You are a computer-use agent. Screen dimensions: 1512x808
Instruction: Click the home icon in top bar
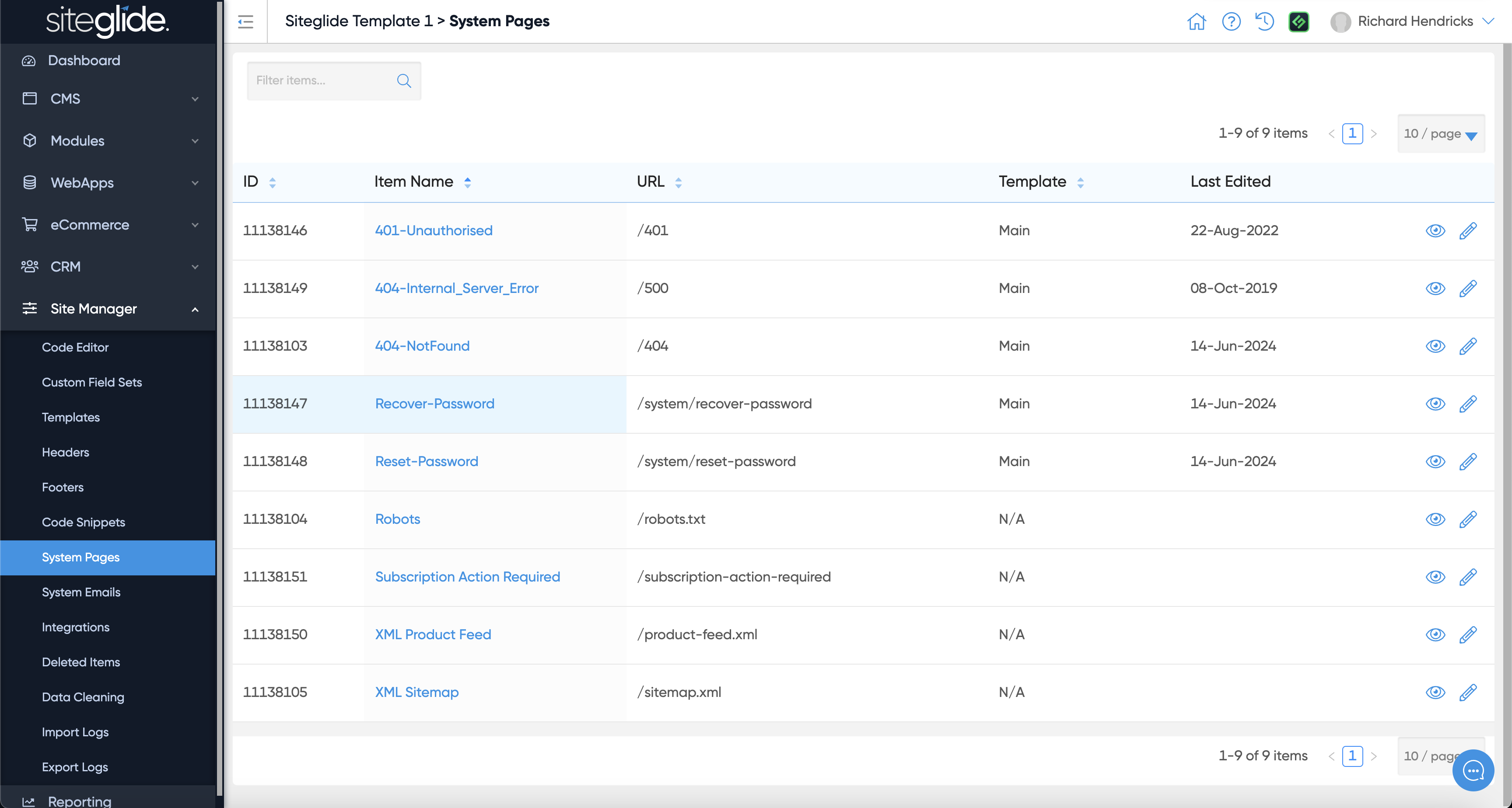(x=1196, y=22)
